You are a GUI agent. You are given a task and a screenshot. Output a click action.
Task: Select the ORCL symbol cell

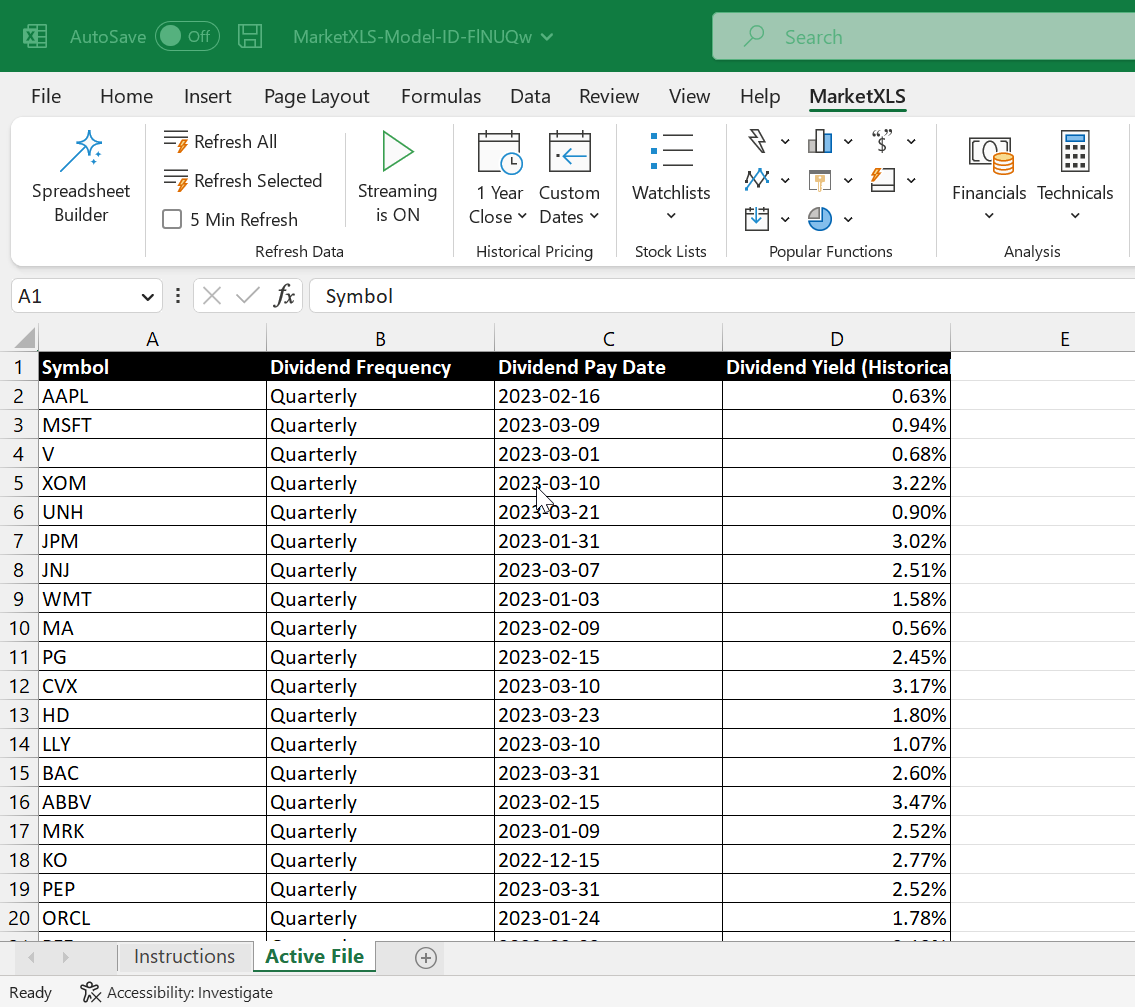(x=152, y=918)
